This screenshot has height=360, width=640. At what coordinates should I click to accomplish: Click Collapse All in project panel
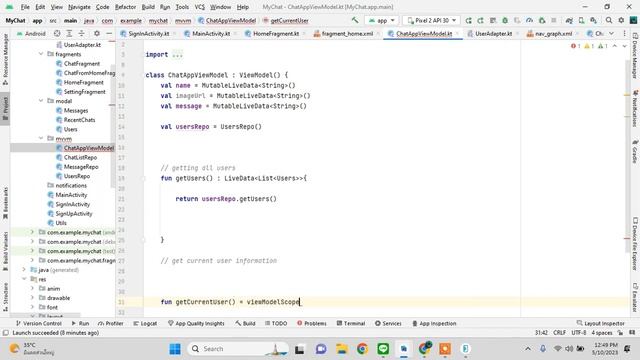(82, 33)
